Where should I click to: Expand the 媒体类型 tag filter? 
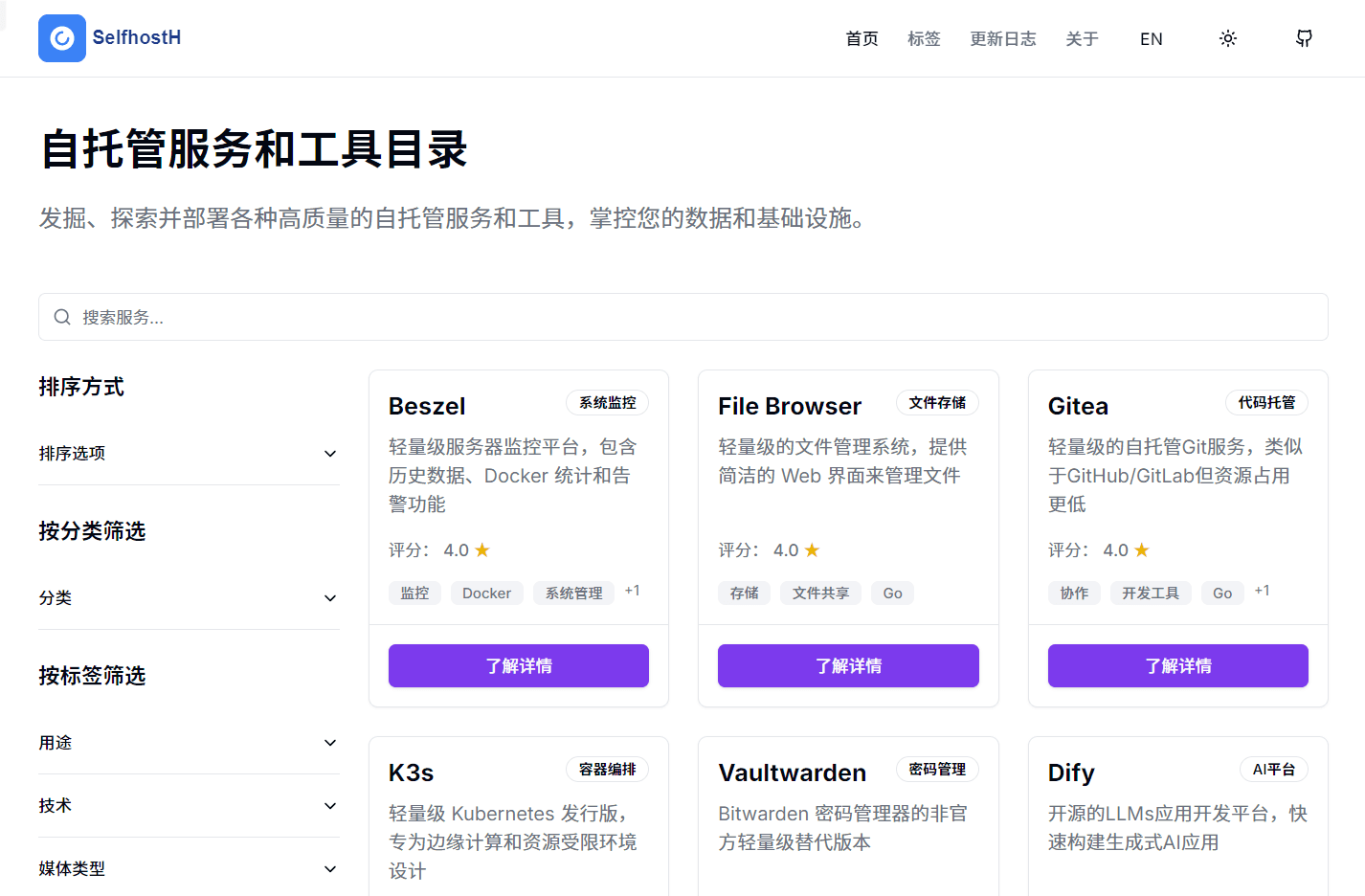click(x=189, y=869)
